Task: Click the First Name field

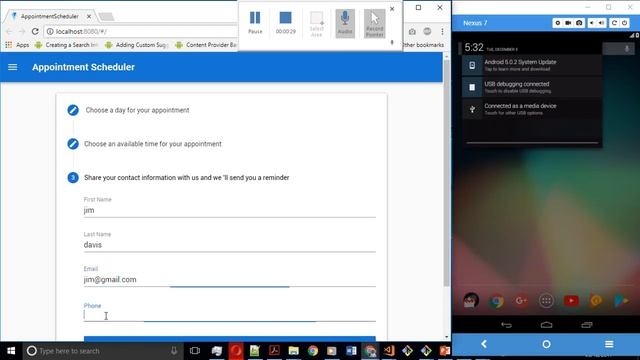Action: coord(229,210)
